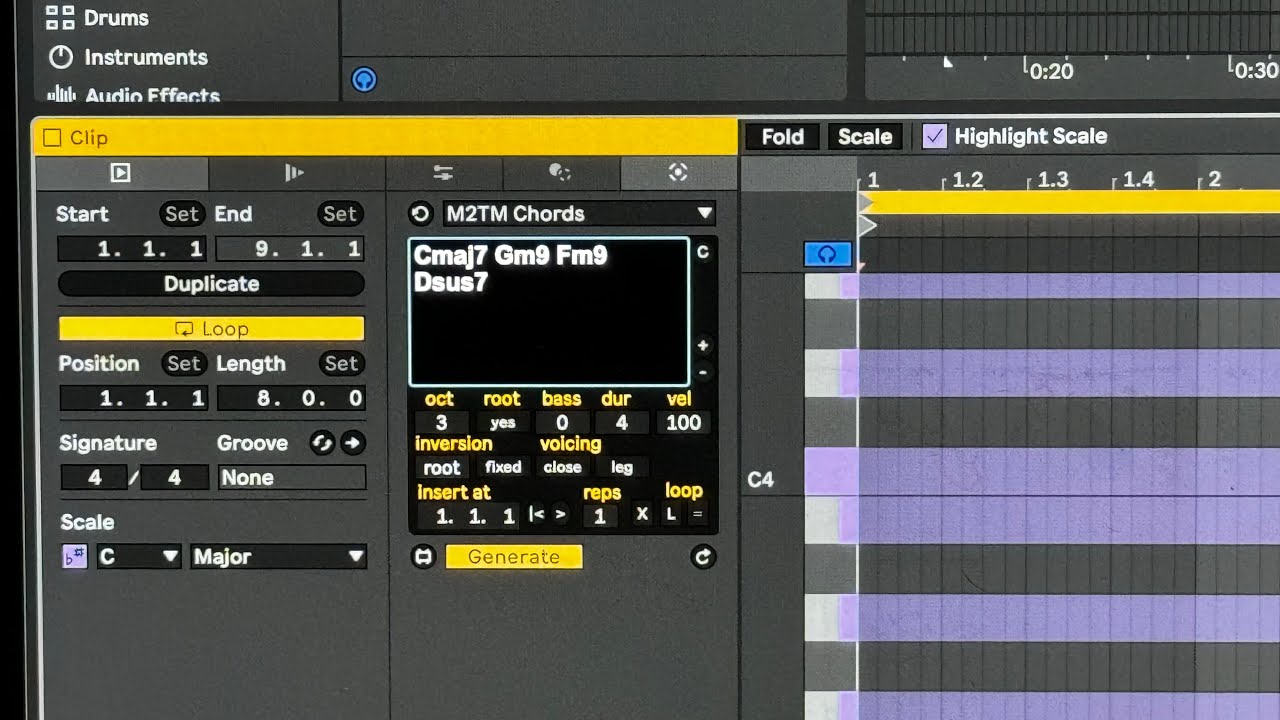This screenshot has width=1280, height=720.
Task: Toggle the yellow Loop switch
Action: pos(211,329)
